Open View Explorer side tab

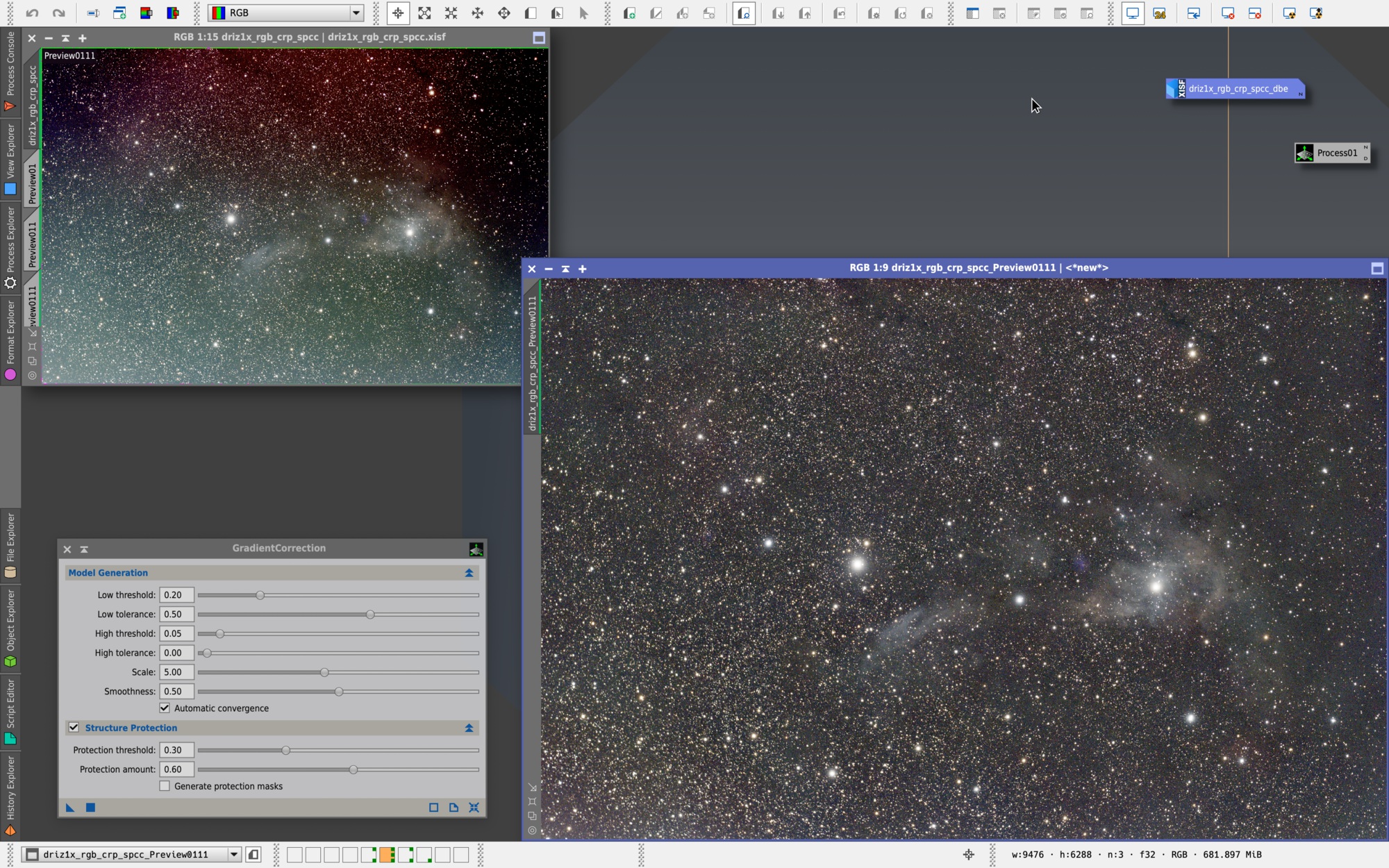click(10, 158)
